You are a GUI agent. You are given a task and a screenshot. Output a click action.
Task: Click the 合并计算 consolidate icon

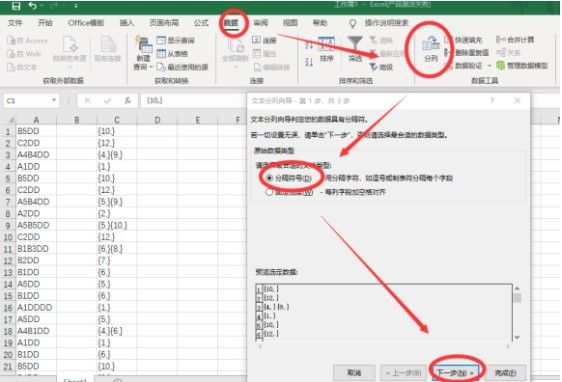(501, 39)
